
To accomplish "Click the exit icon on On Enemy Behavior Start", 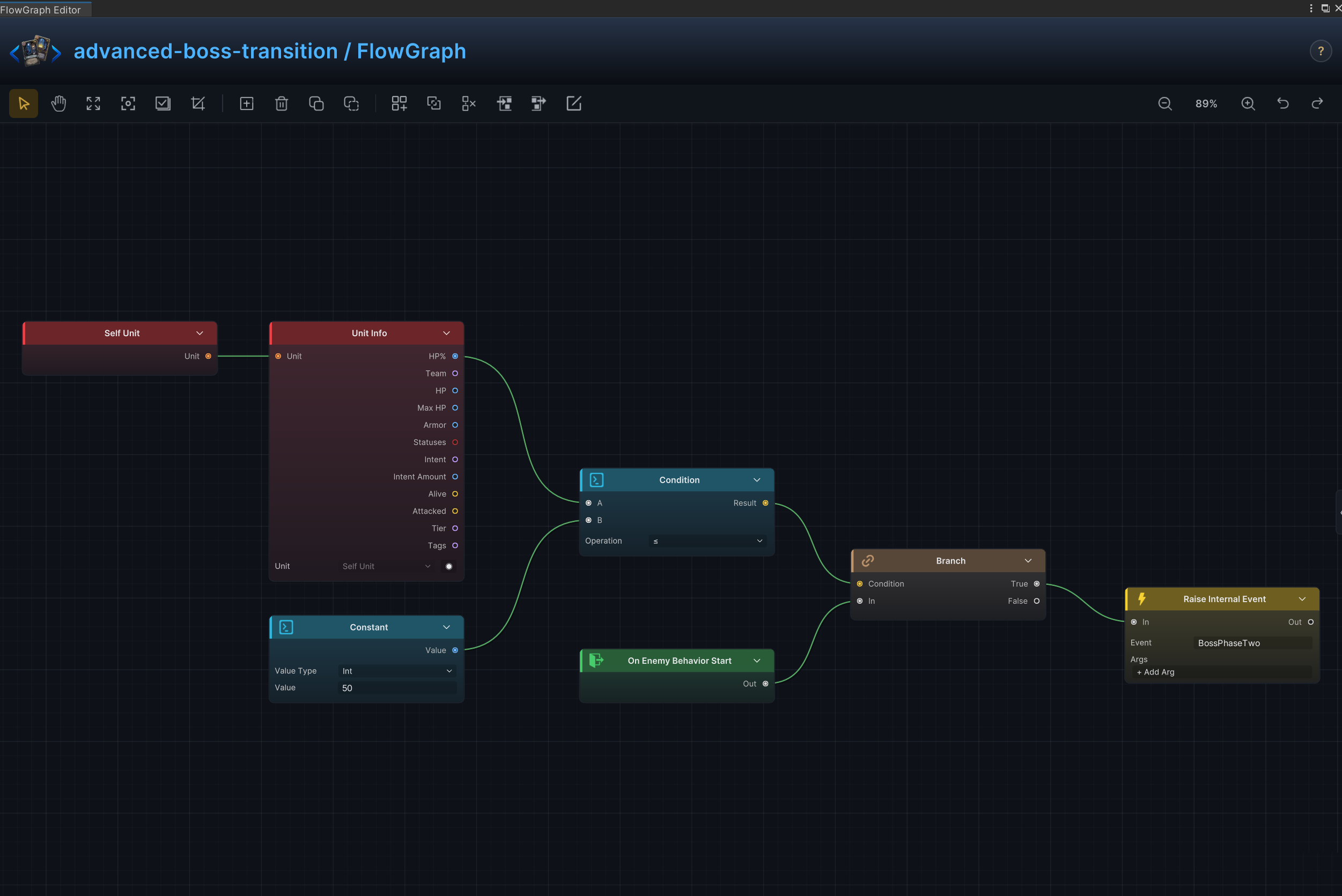I will click(596, 661).
